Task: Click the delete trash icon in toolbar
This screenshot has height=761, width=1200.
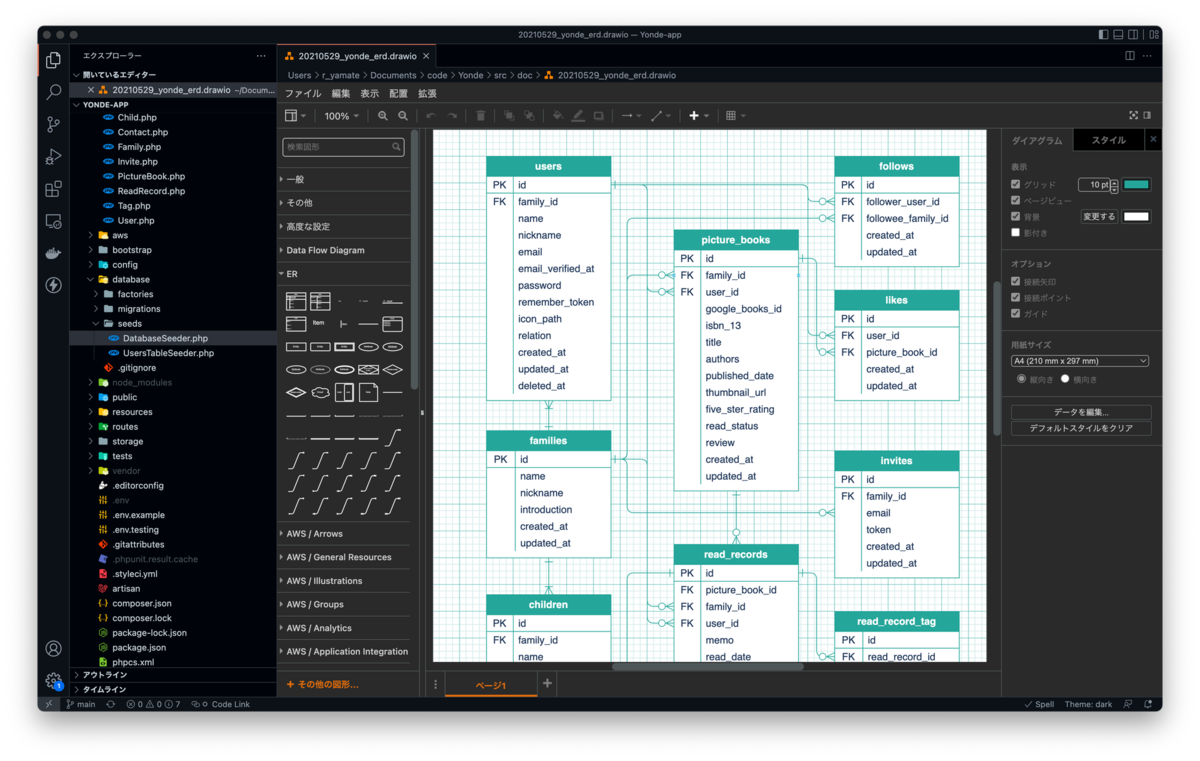Action: click(x=481, y=116)
